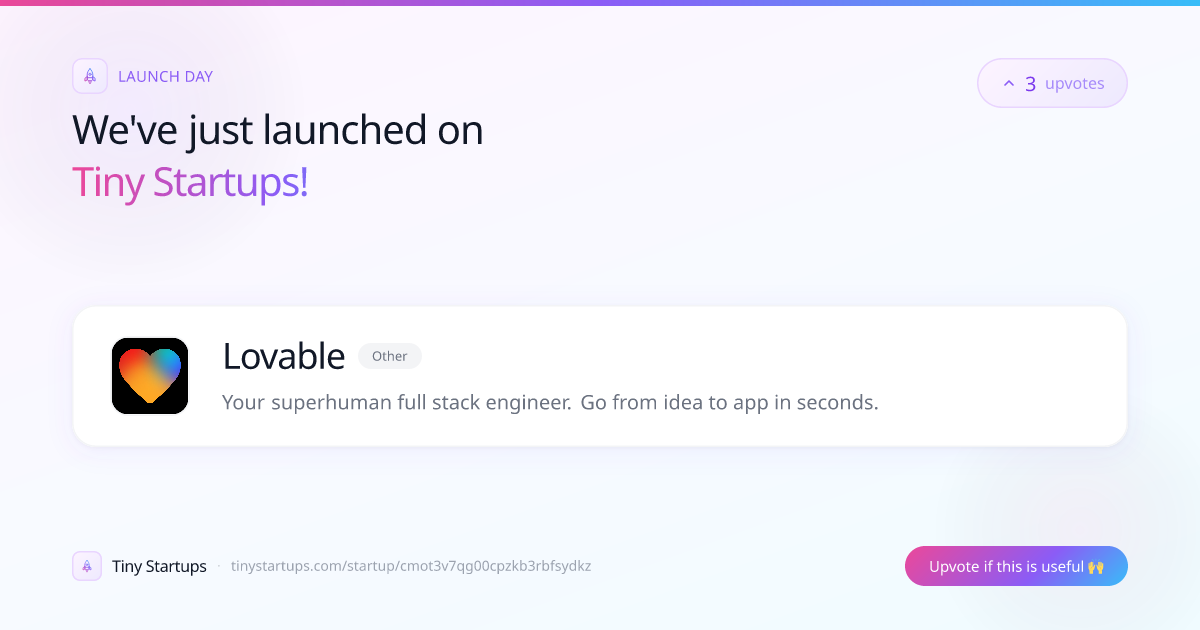
Task: Click the word upvotes in the counter
Action: tap(1075, 84)
